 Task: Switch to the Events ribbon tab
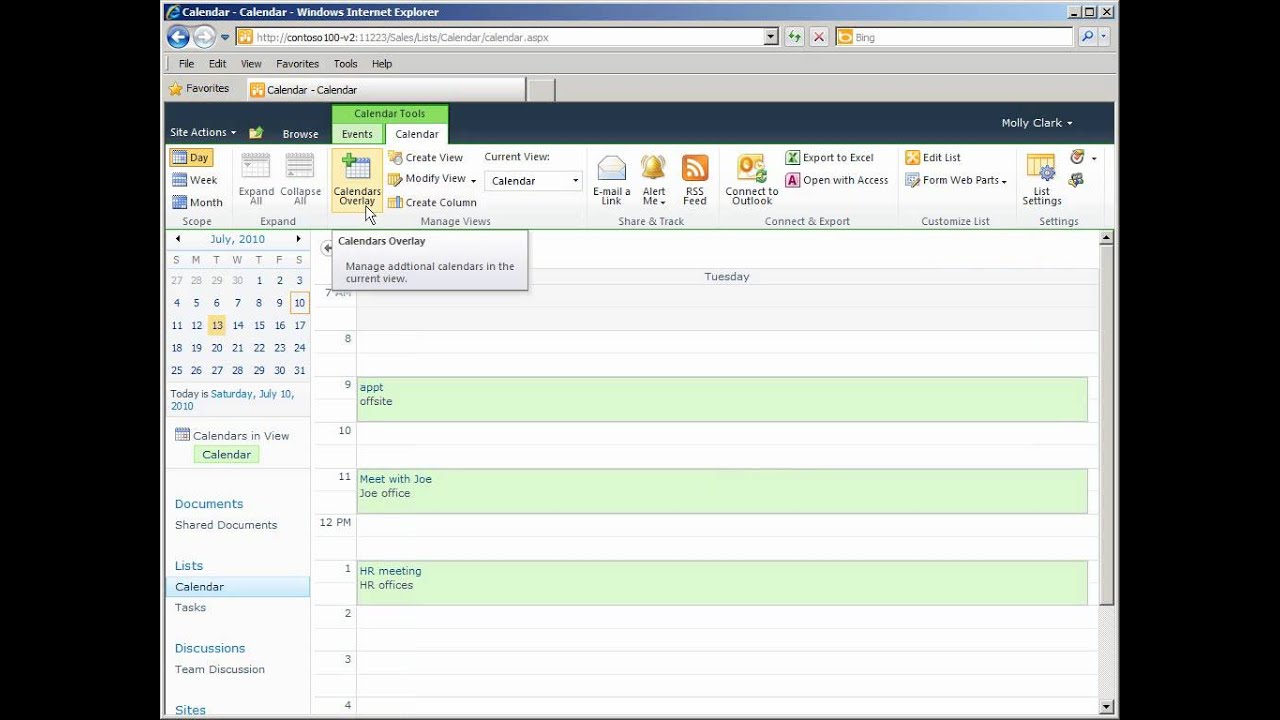(357, 134)
